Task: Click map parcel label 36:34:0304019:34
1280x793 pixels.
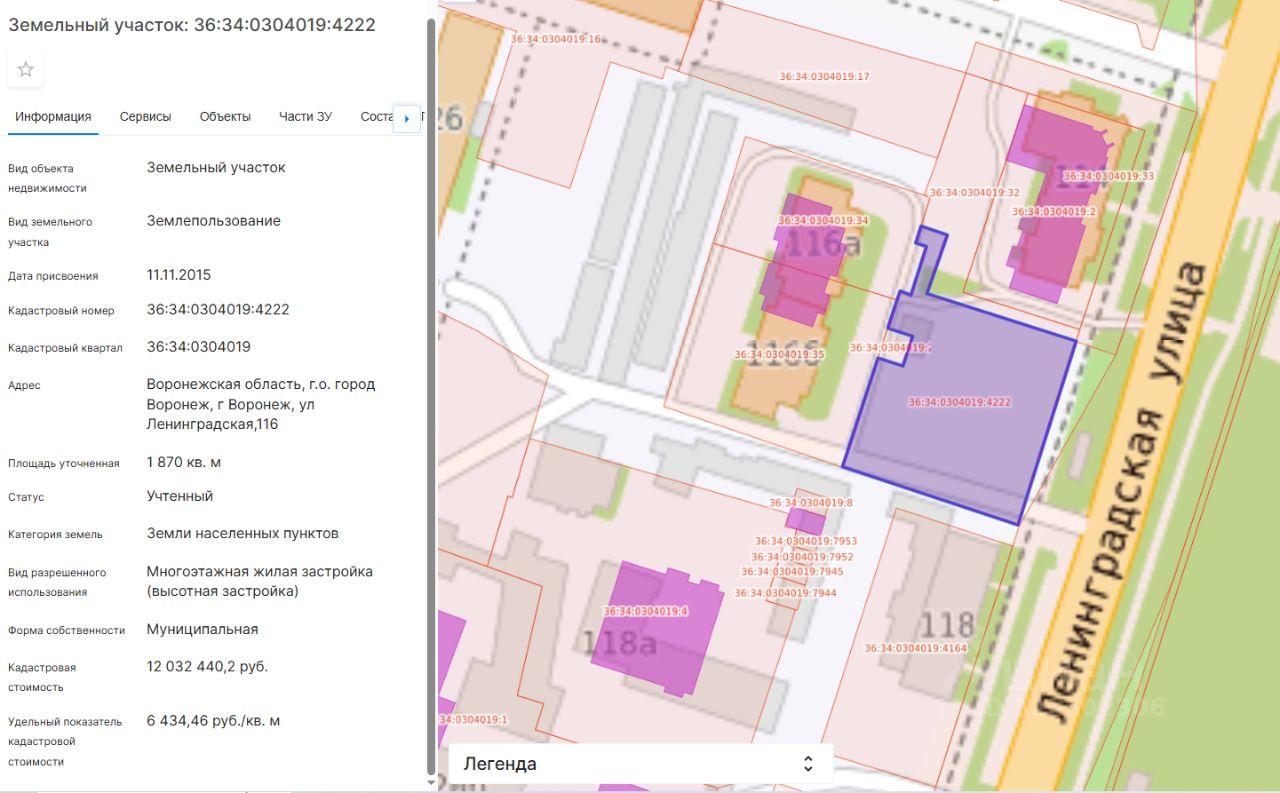Action: click(x=823, y=220)
